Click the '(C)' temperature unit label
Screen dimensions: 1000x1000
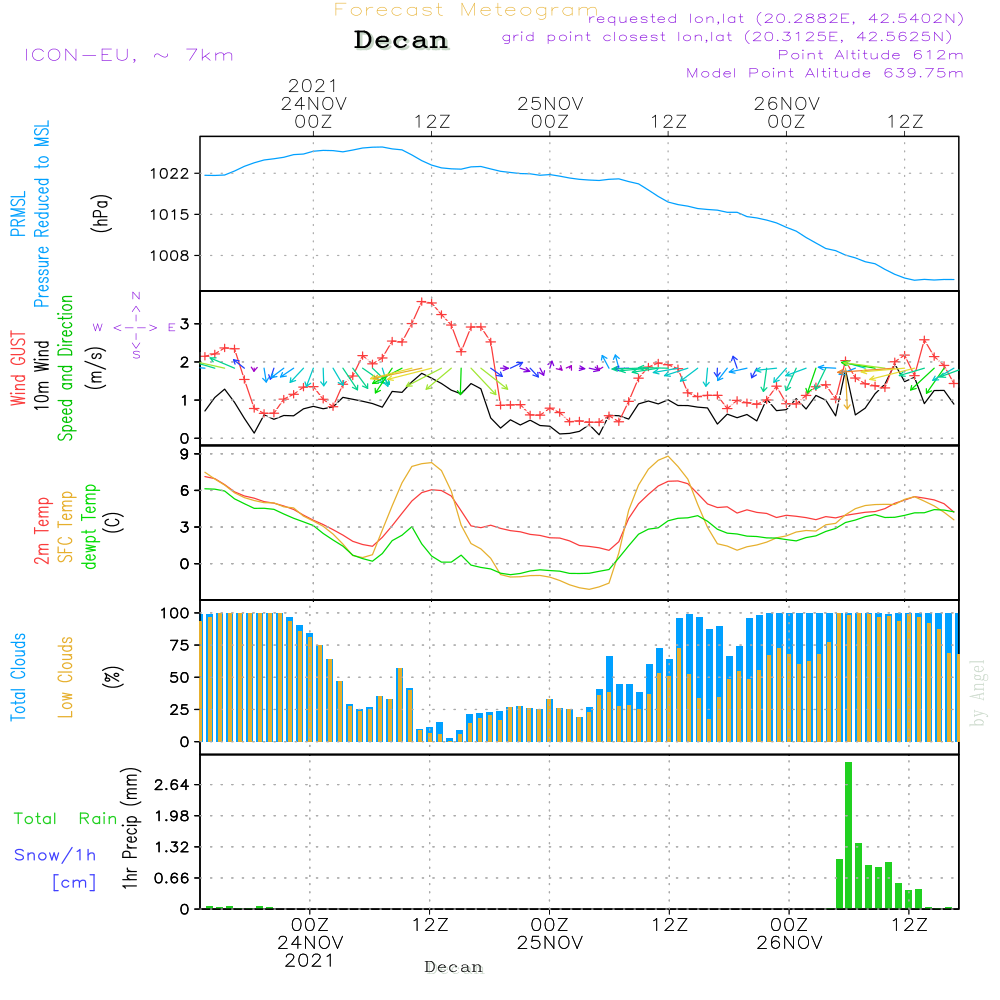pyautogui.click(x=114, y=522)
